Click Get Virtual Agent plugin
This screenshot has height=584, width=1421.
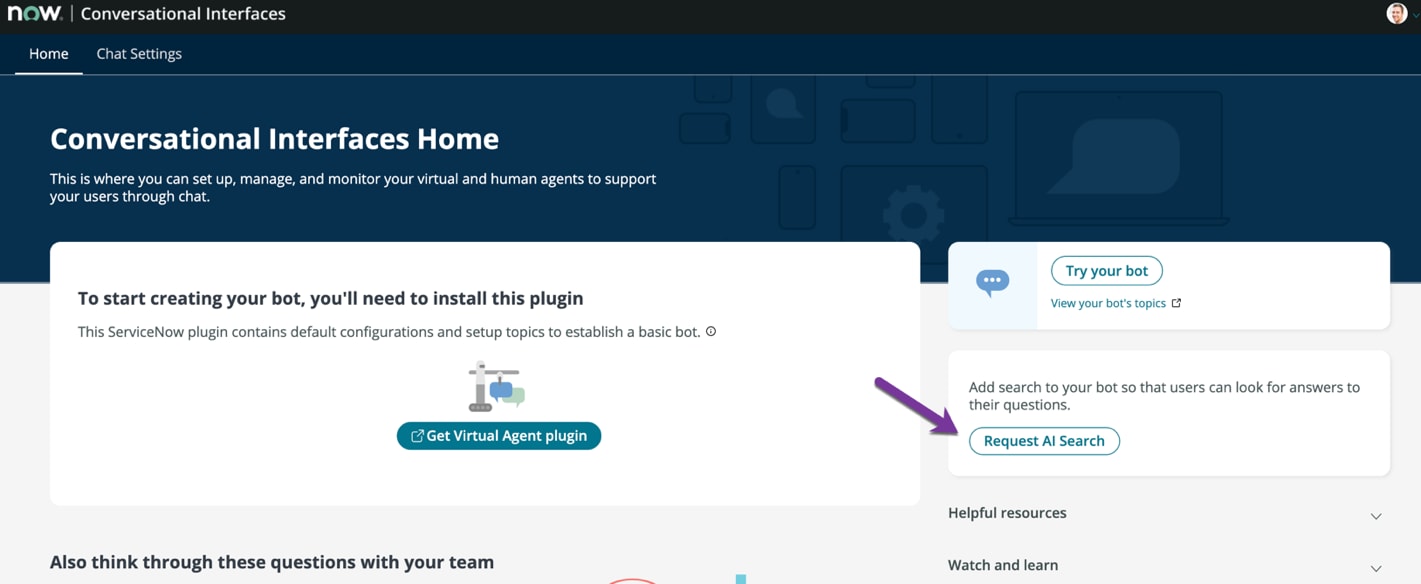click(x=498, y=435)
